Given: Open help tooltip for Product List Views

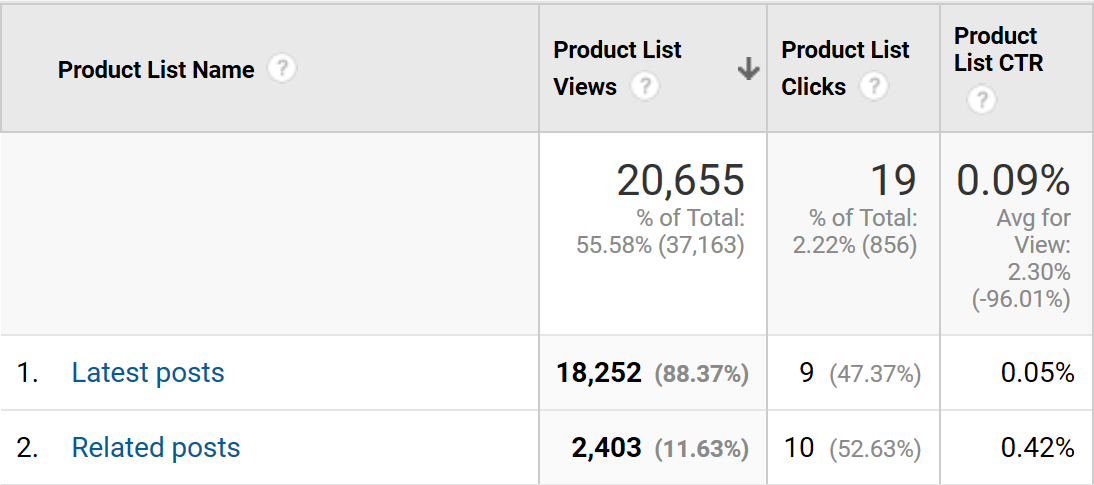Looking at the screenshot, I should 645,87.
